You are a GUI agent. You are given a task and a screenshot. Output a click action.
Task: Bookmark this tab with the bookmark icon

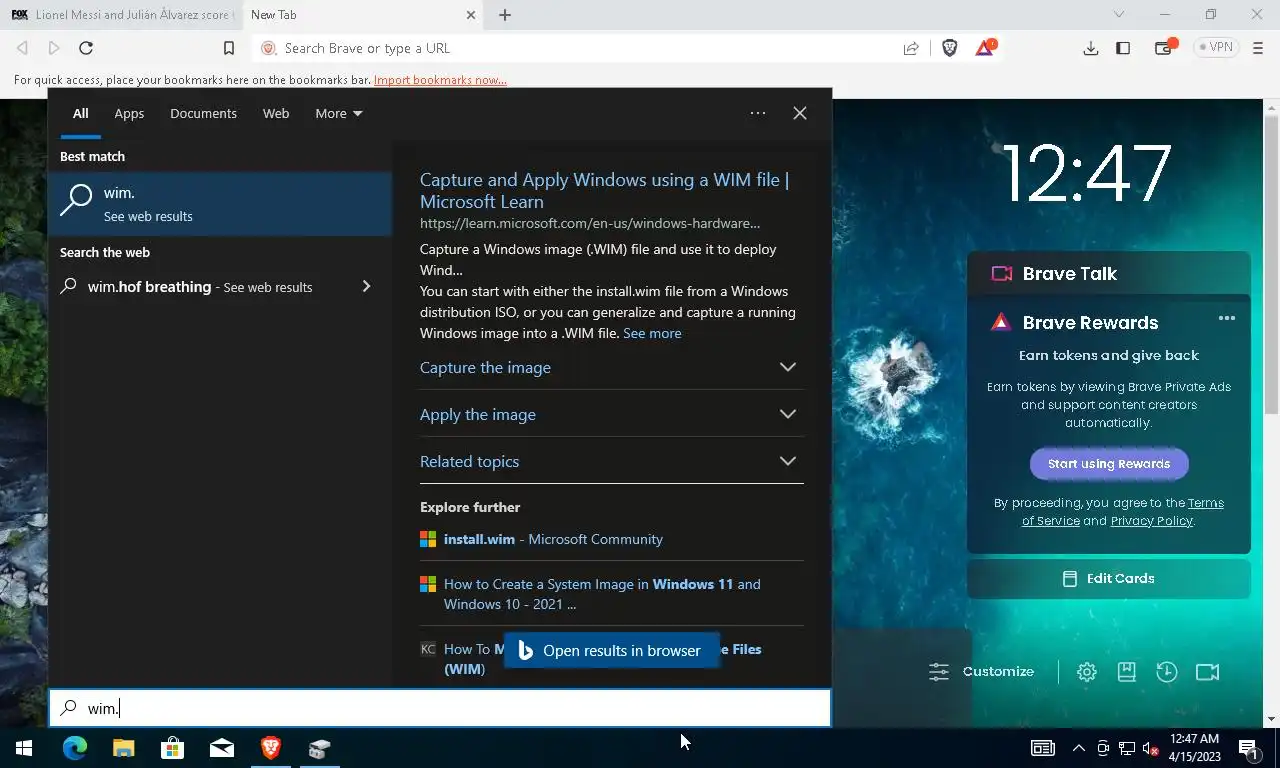(x=228, y=48)
